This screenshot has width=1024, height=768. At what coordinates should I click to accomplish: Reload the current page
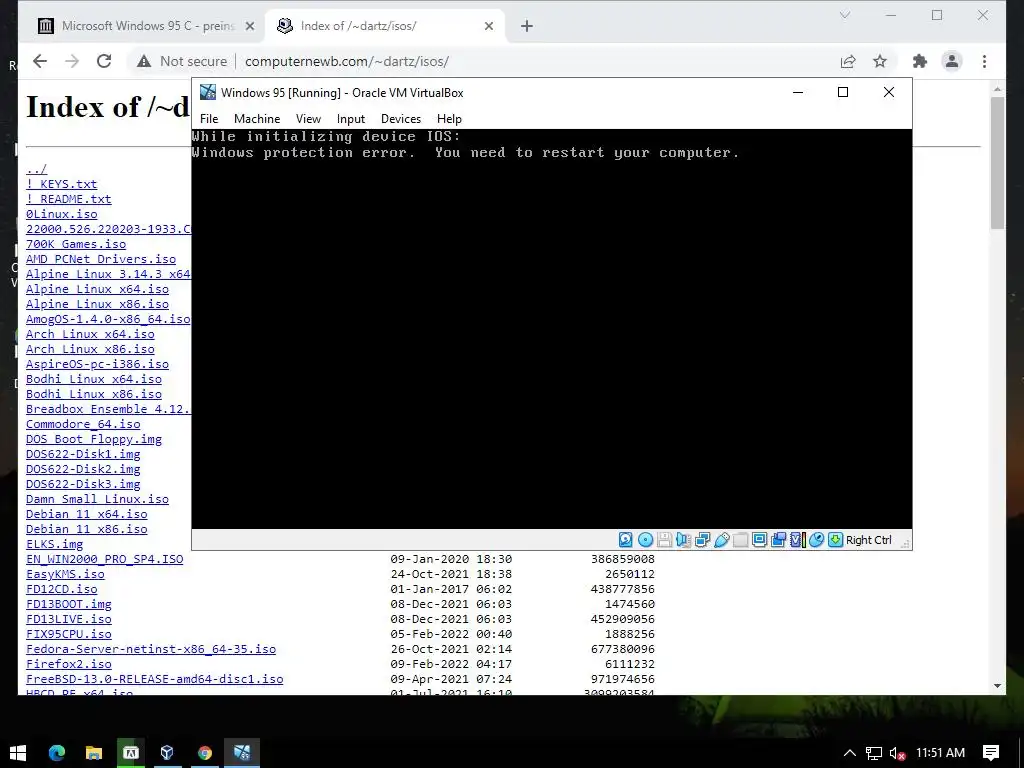[x=104, y=61]
